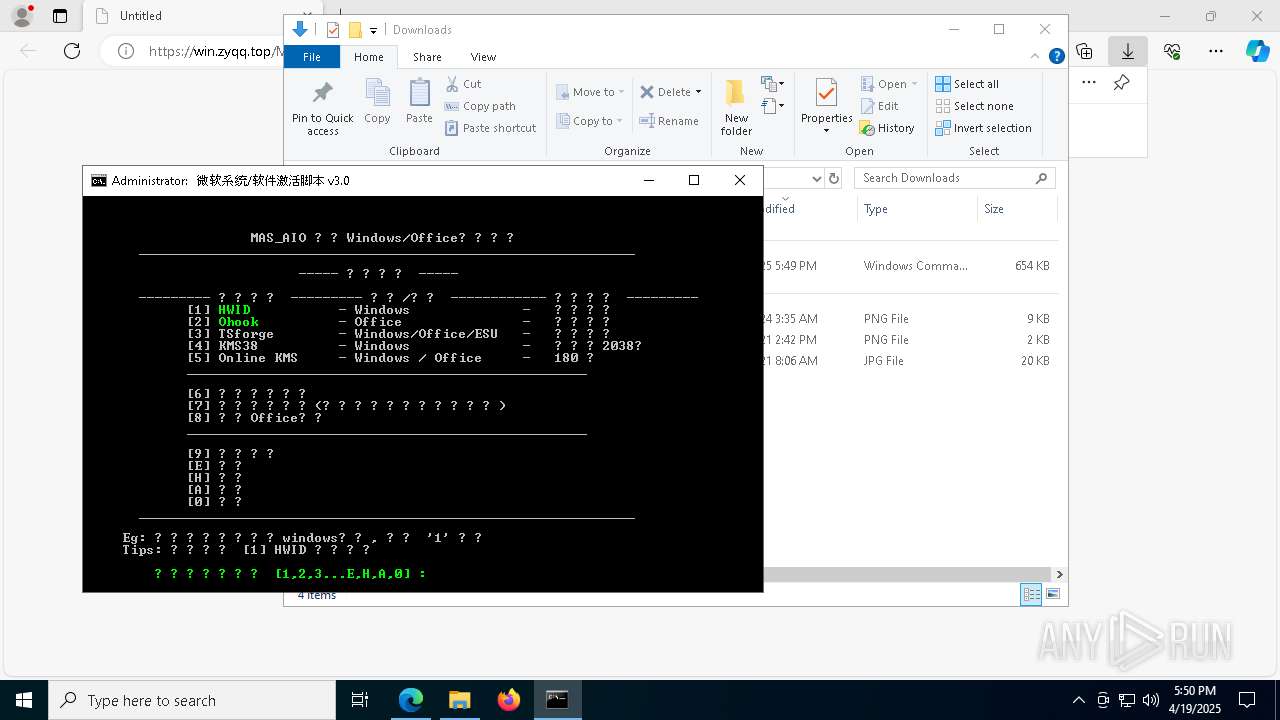Screen dimensions: 1280x720
Task: Click the Properties quick access toolbar icon
Action: pos(333,30)
